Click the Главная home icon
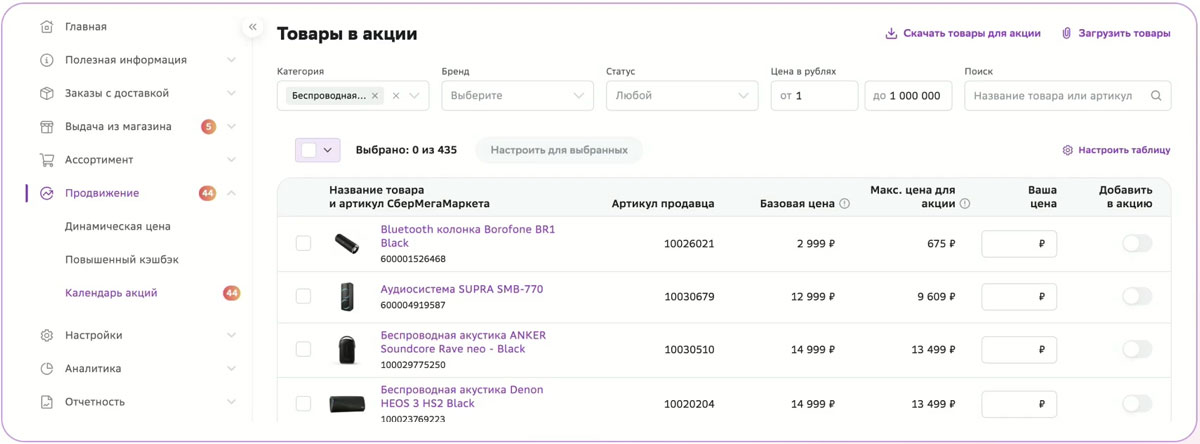 tap(46, 26)
